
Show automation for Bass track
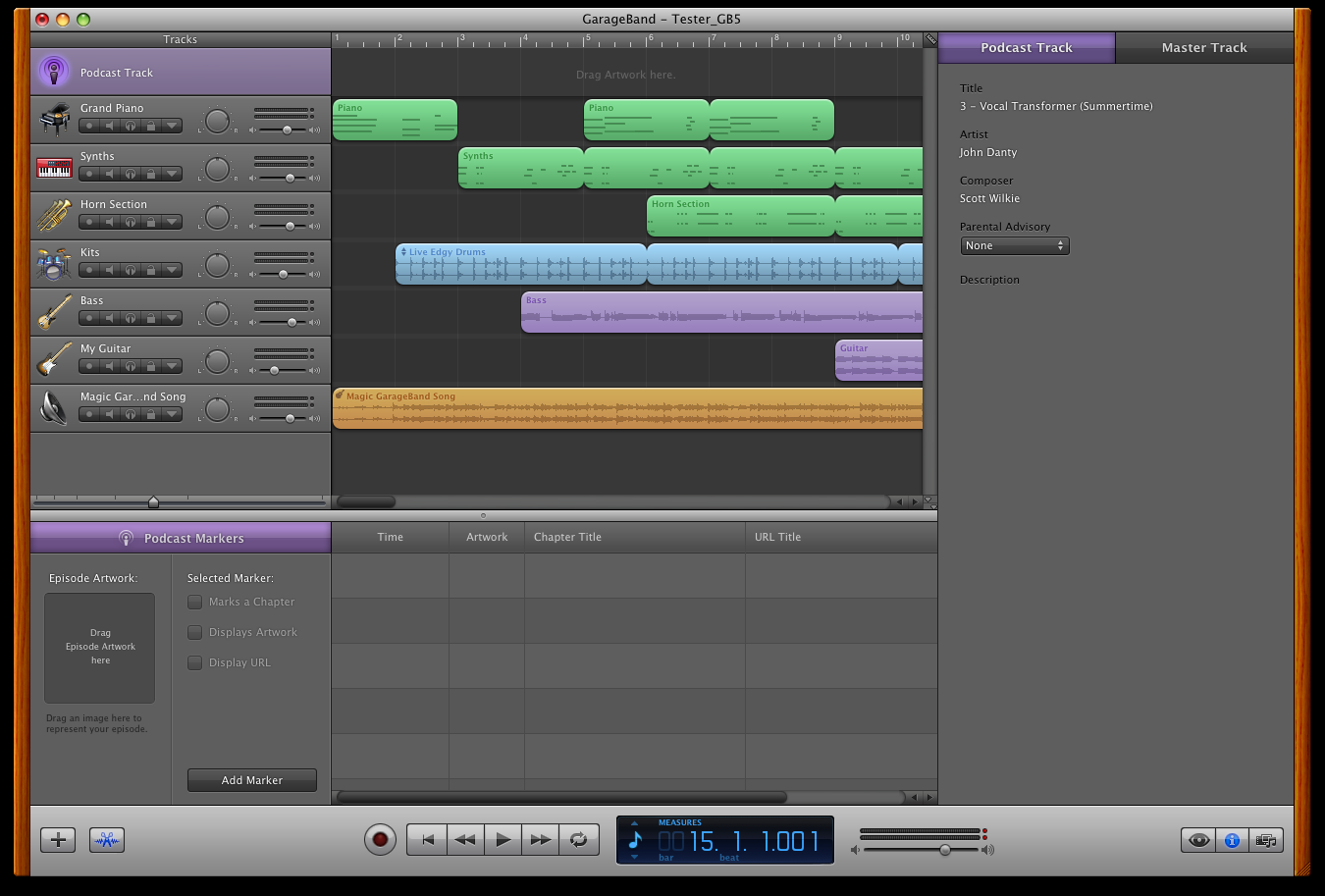tap(172, 318)
